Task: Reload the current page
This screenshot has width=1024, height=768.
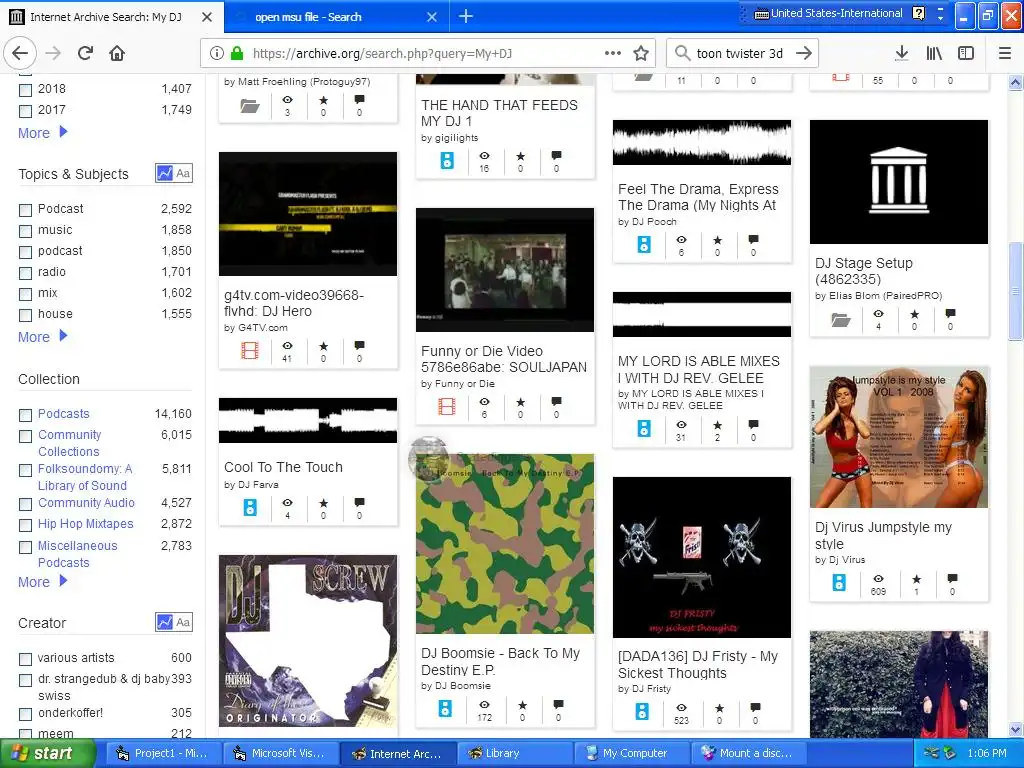Action: pyautogui.click(x=85, y=54)
